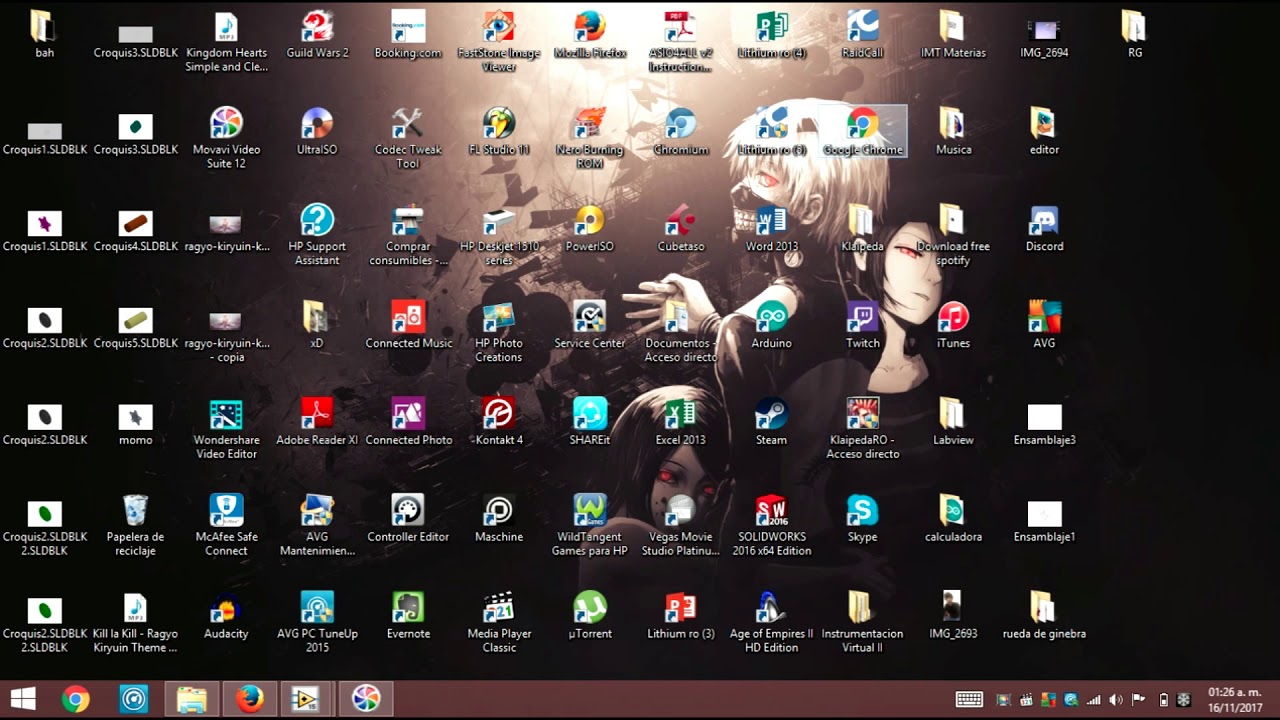This screenshot has height=720, width=1280.
Task: Select the Age of Empires II HD icon
Action: (772, 623)
